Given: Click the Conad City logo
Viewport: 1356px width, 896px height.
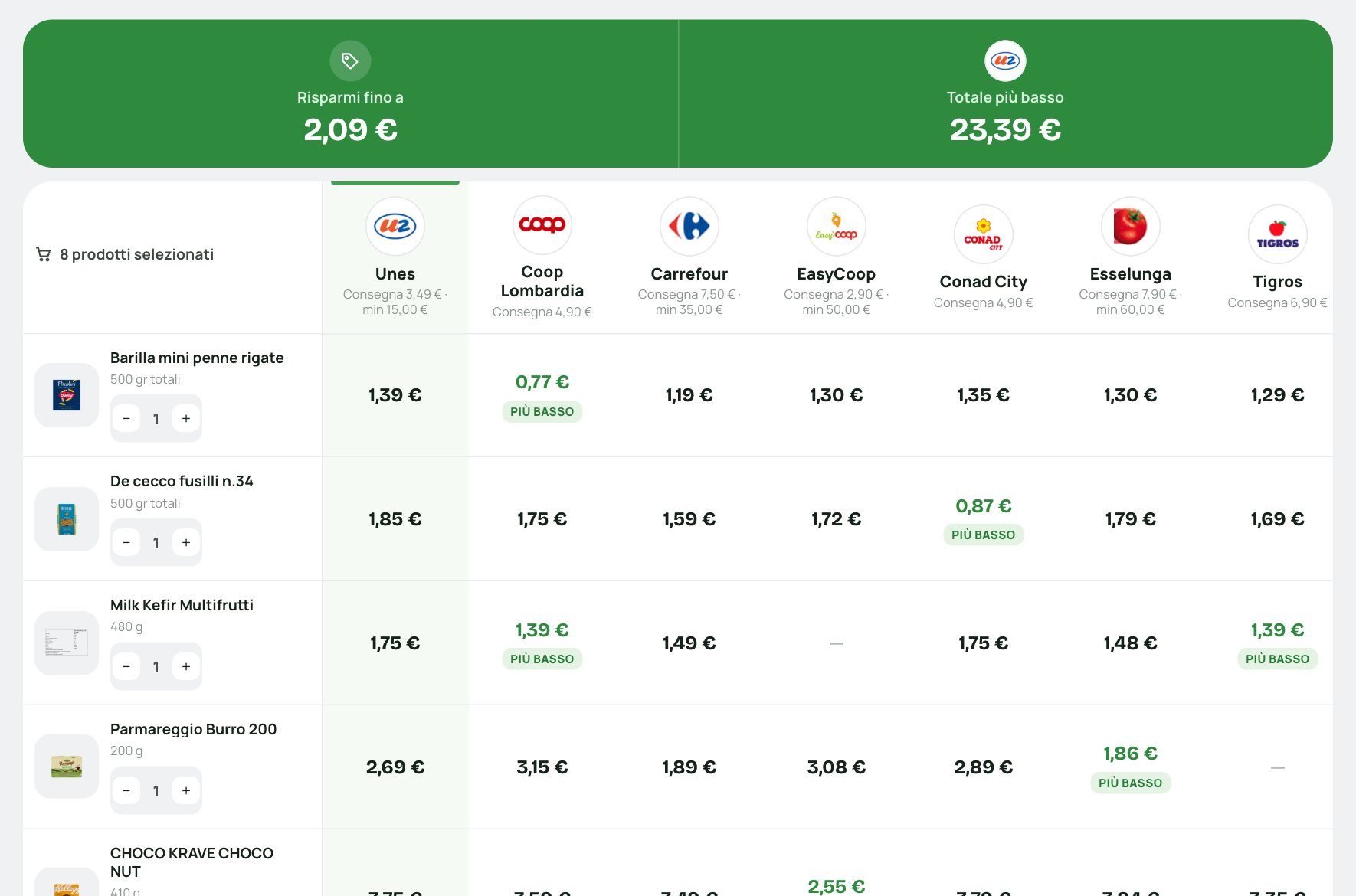Looking at the screenshot, I should tap(984, 234).
